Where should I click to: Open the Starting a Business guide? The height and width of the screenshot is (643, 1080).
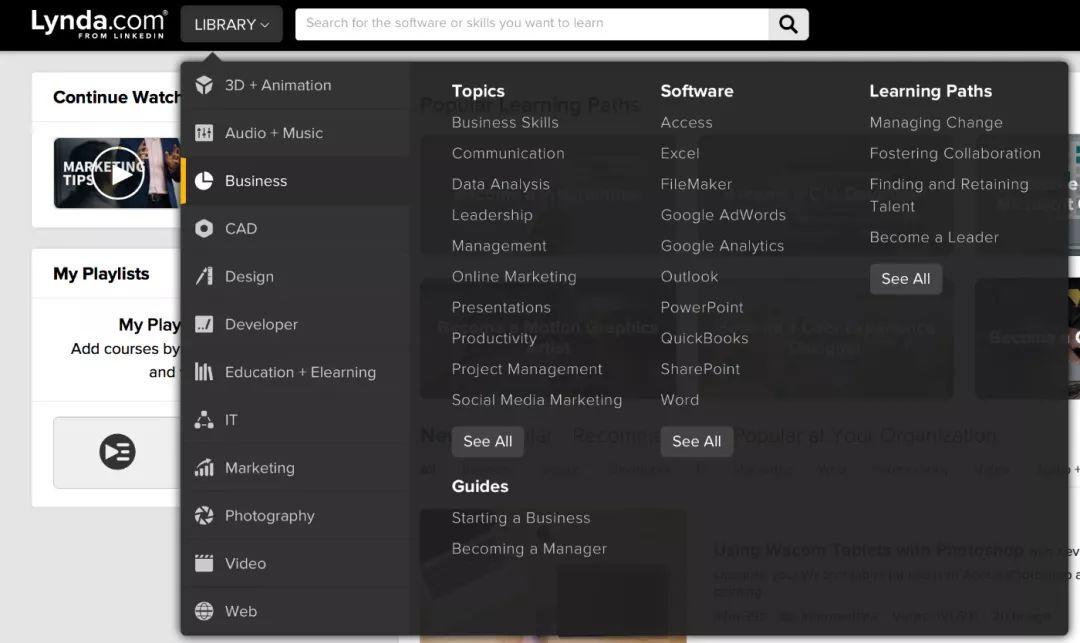point(520,518)
